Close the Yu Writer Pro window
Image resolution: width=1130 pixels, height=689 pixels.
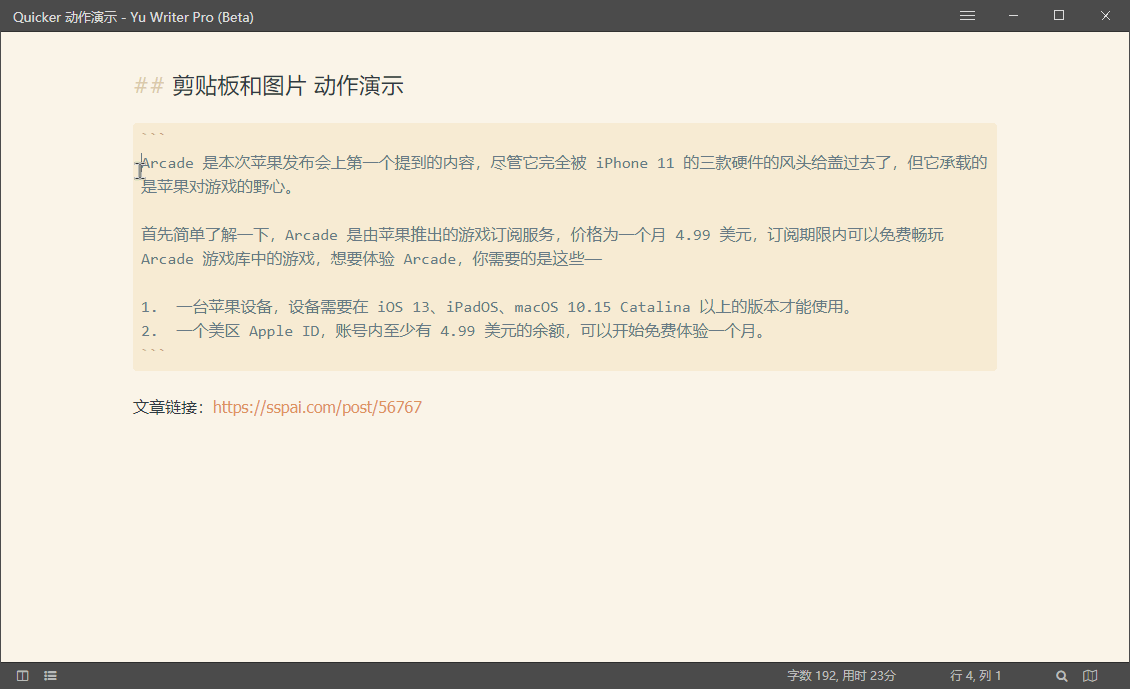pyautogui.click(x=1105, y=15)
